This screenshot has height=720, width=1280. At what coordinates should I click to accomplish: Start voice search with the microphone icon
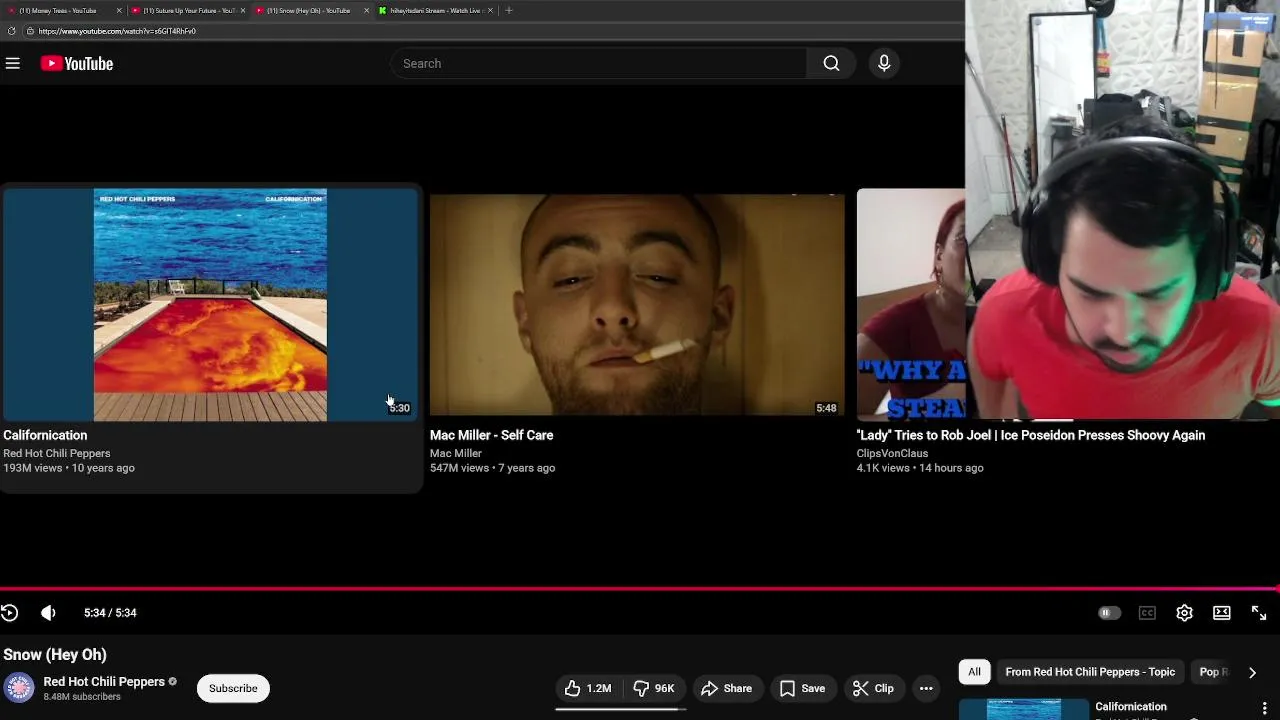pyautogui.click(x=884, y=63)
